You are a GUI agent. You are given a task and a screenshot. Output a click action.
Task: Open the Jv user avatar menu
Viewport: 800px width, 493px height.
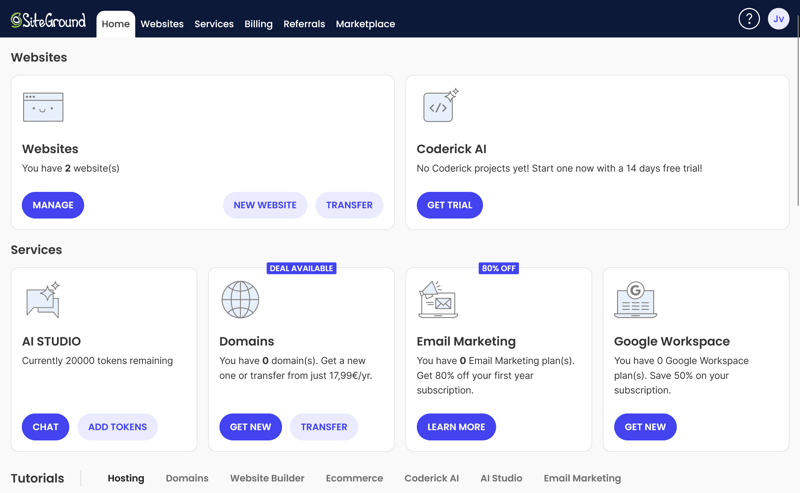click(779, 19)
